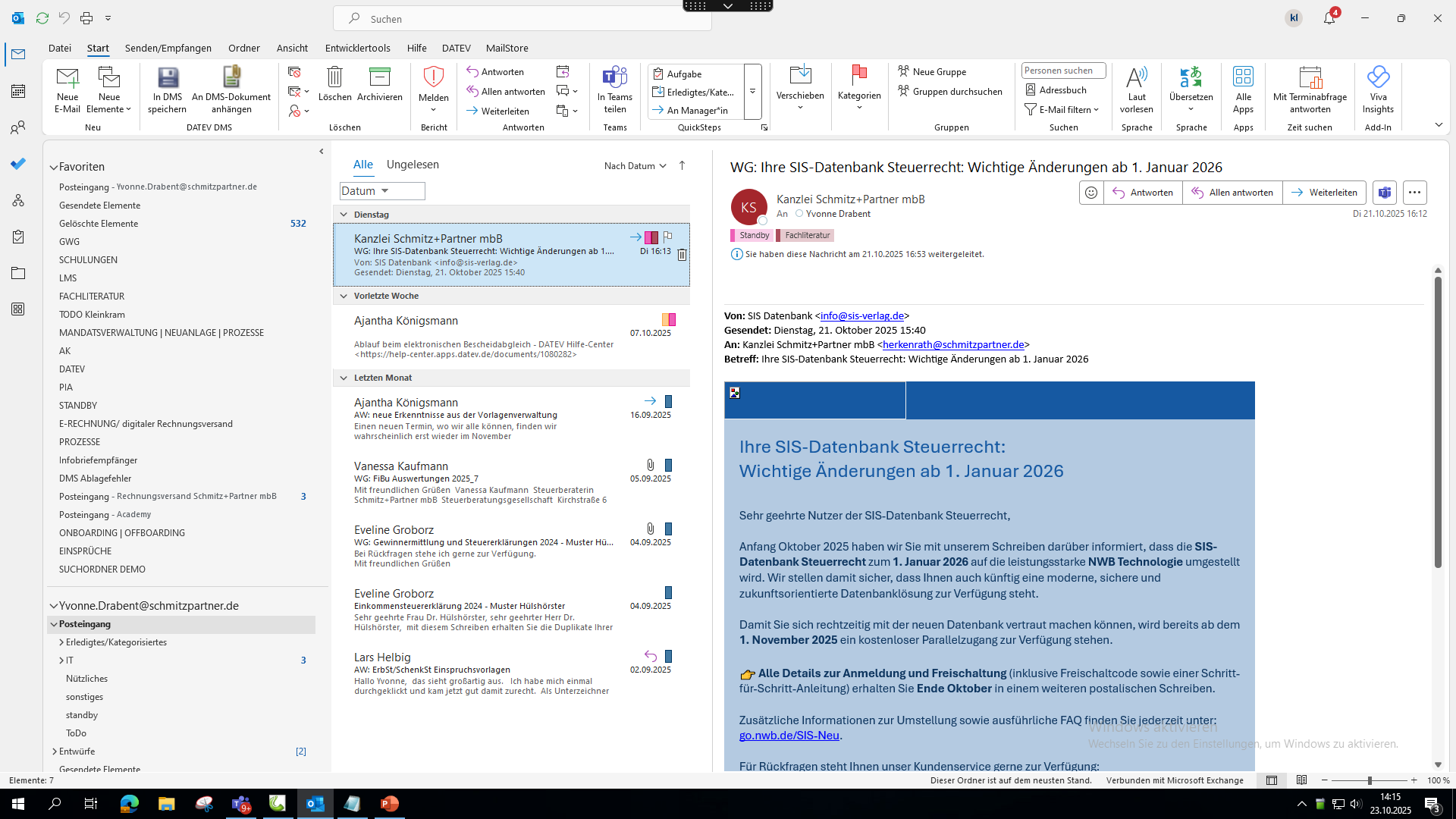
Task: Open the go.nwb.de/SIS-Neu link
Action: [x=789, y=736]
